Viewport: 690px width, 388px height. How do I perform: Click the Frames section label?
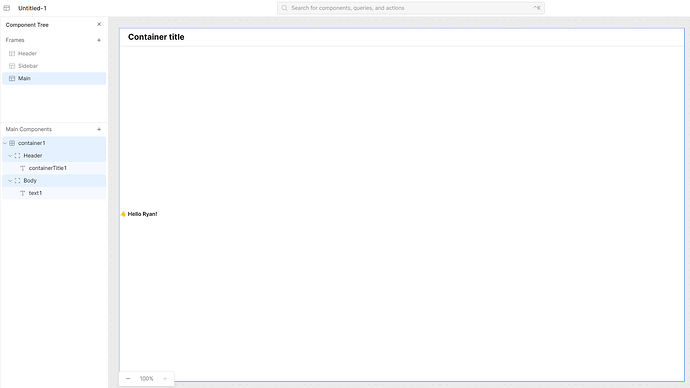15,40
